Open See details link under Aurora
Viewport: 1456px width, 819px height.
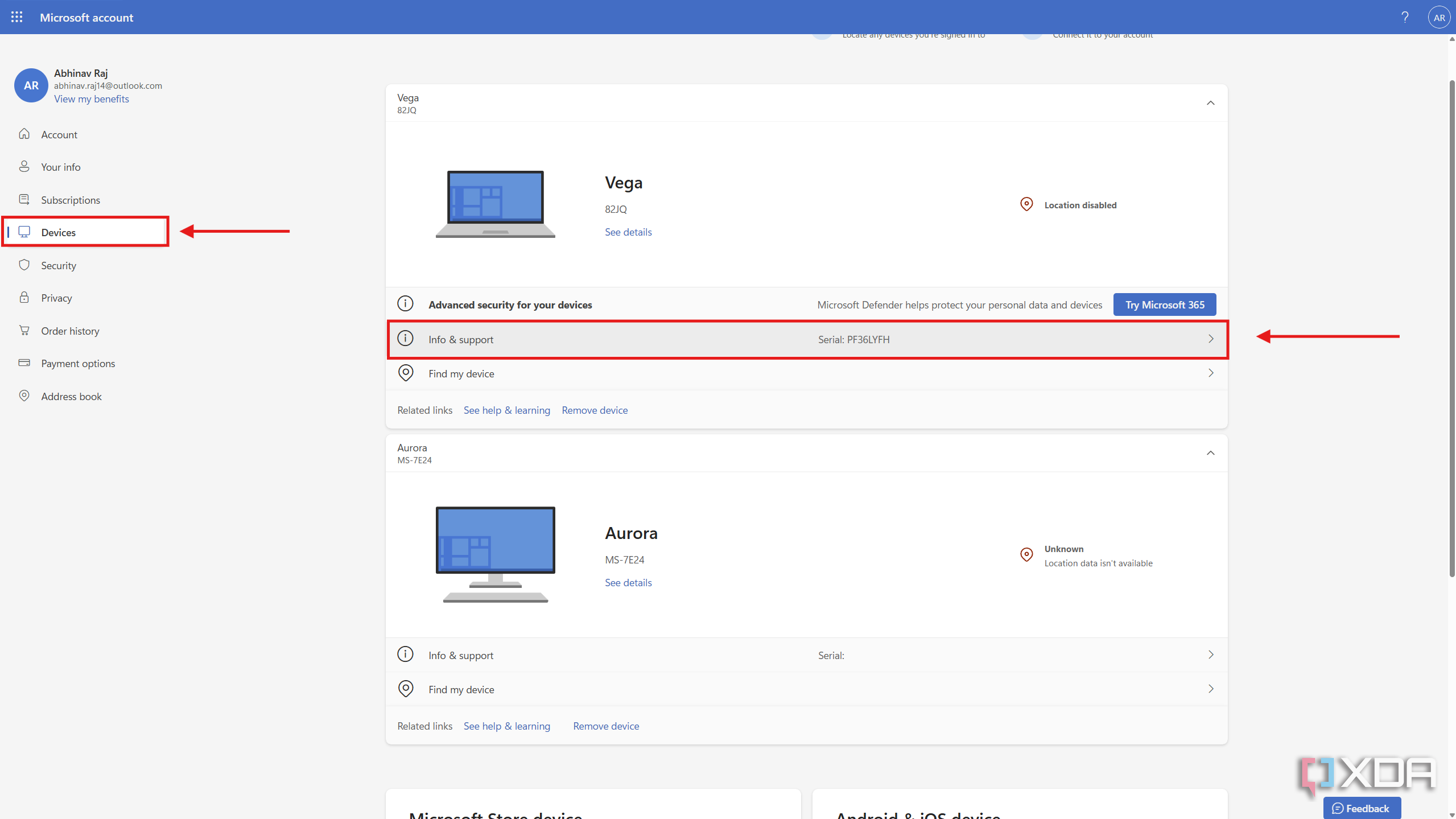click(x=628, y=583)
